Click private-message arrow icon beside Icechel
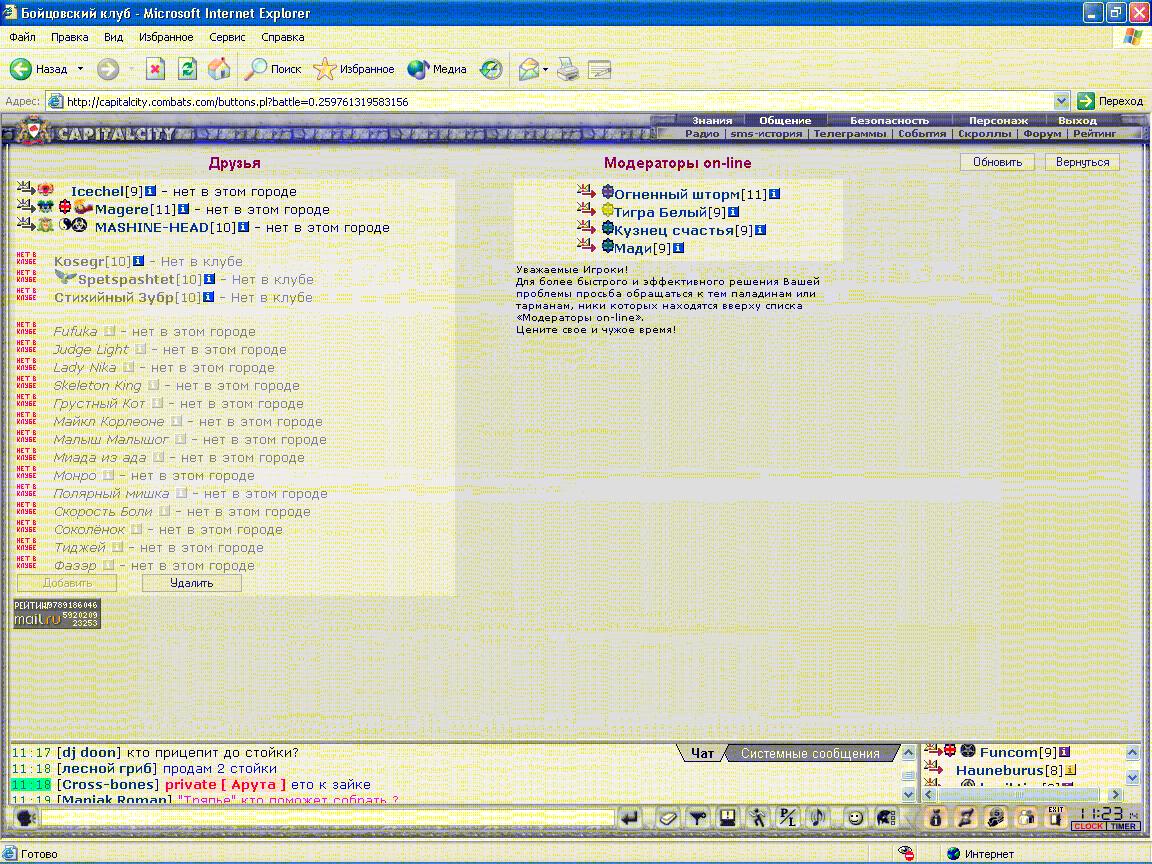Viewport: 1152px width, 864px height. coord(26,189)
